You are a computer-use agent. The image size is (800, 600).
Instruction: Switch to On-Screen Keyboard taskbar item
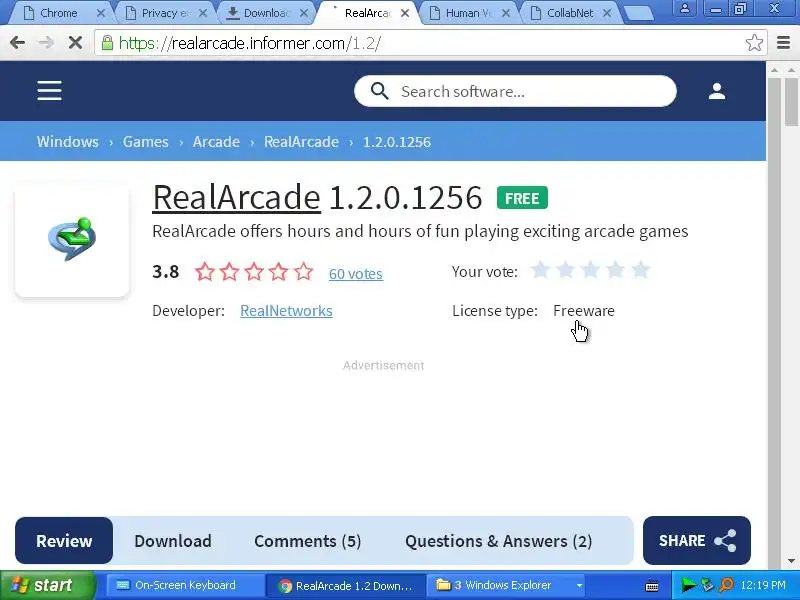(185, 585)
